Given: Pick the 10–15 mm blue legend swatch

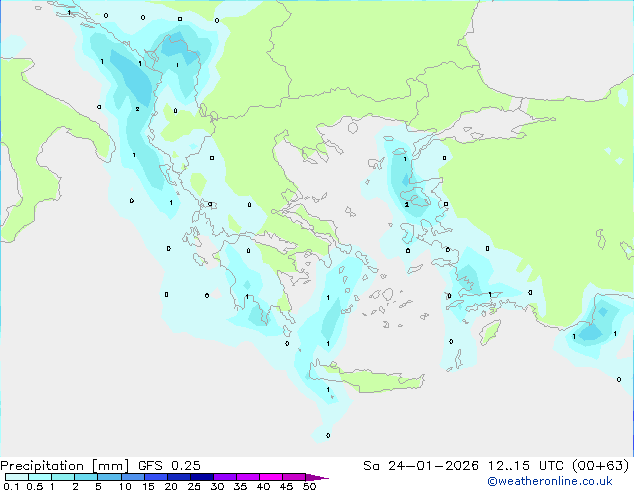Looking at the screenshot, I should (132, 477).
